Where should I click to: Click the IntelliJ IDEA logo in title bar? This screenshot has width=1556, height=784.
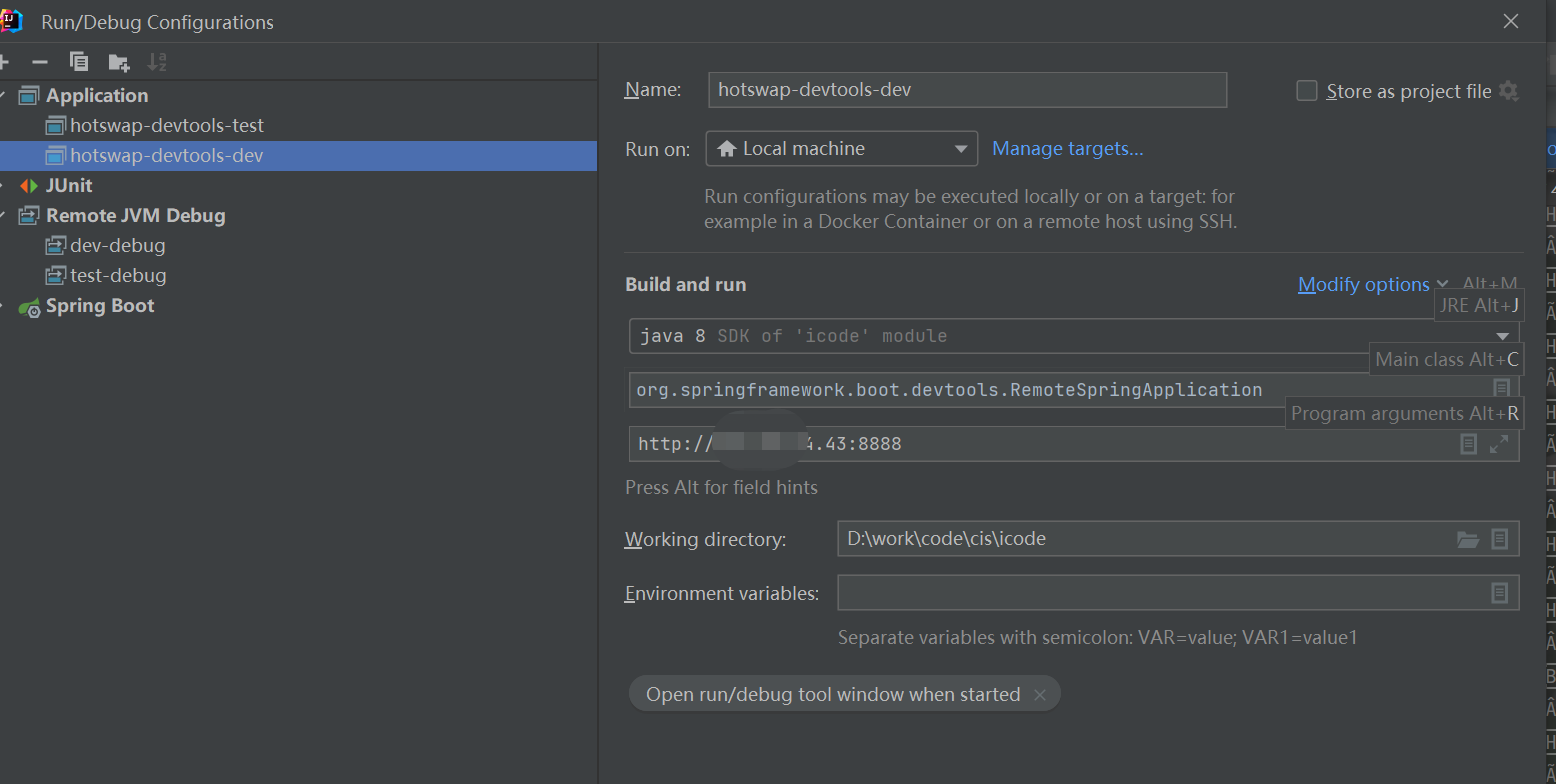coord(11,21)
